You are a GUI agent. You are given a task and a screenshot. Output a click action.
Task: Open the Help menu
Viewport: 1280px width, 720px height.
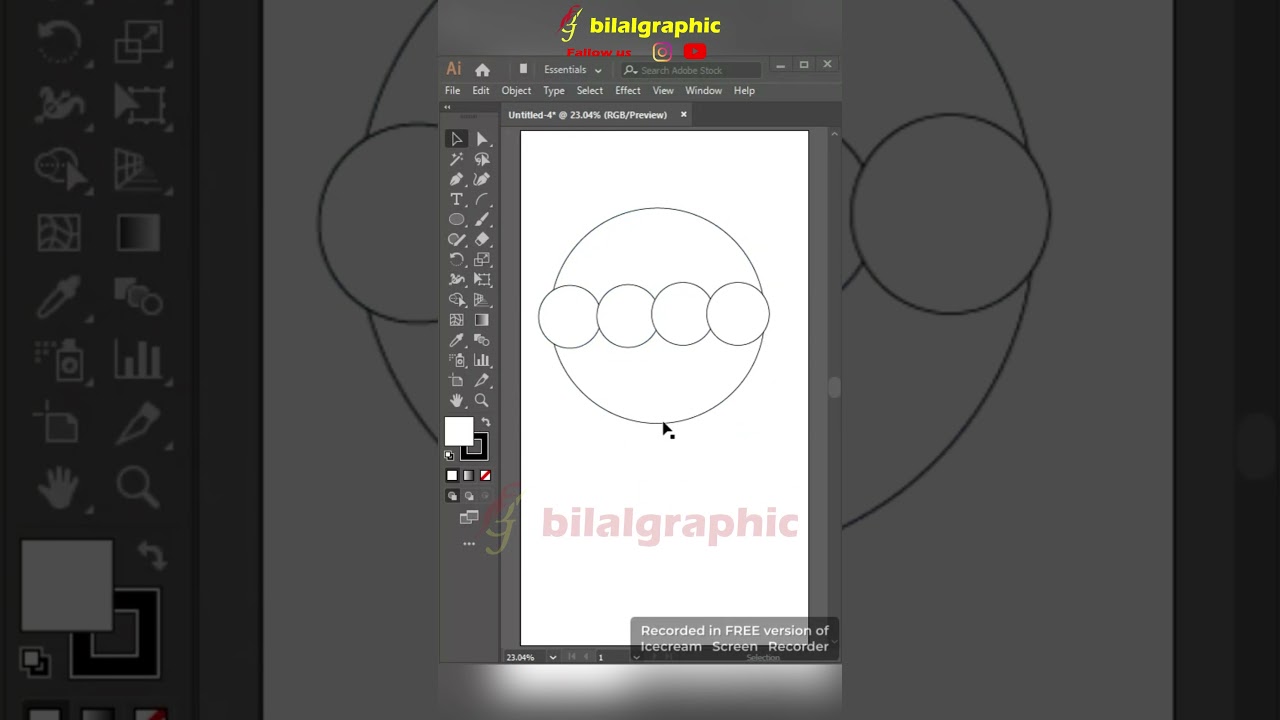pos(744,90)
